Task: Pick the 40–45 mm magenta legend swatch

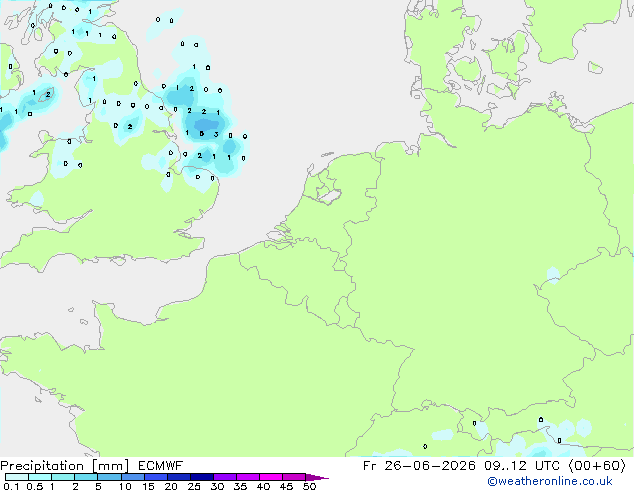Action: pyautogui.click(x=271, y=477)
